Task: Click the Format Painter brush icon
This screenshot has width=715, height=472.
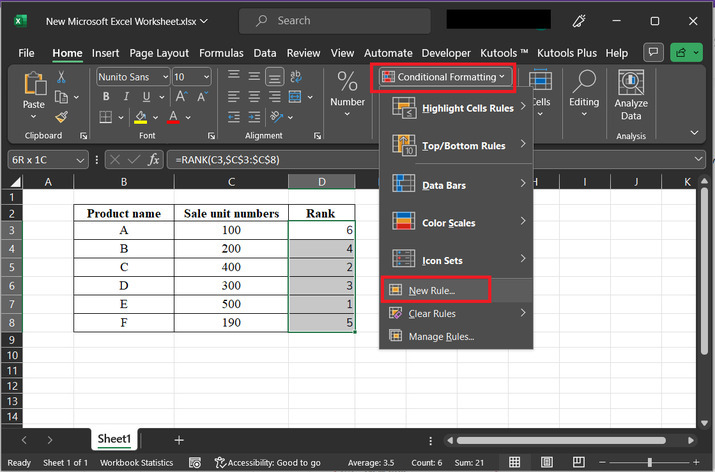Action: [x=61, y=117]
